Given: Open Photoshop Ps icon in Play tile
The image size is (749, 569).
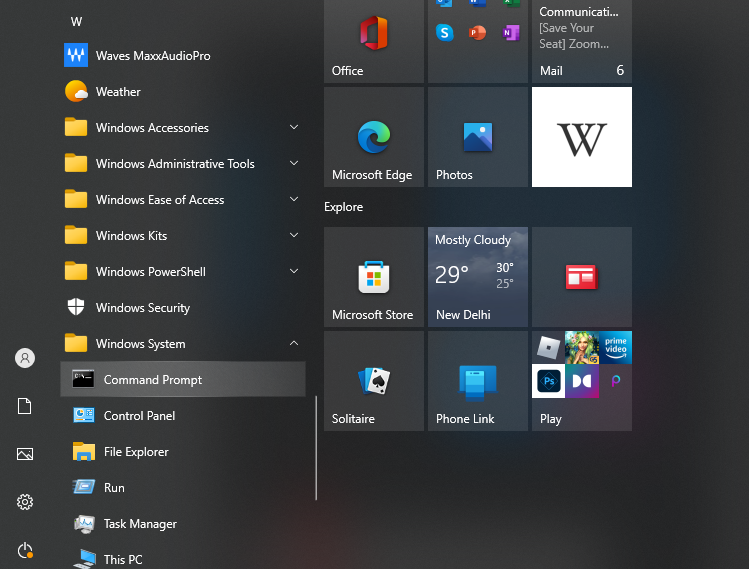Looking at the screenshot, I should click(x=548, y=381).
